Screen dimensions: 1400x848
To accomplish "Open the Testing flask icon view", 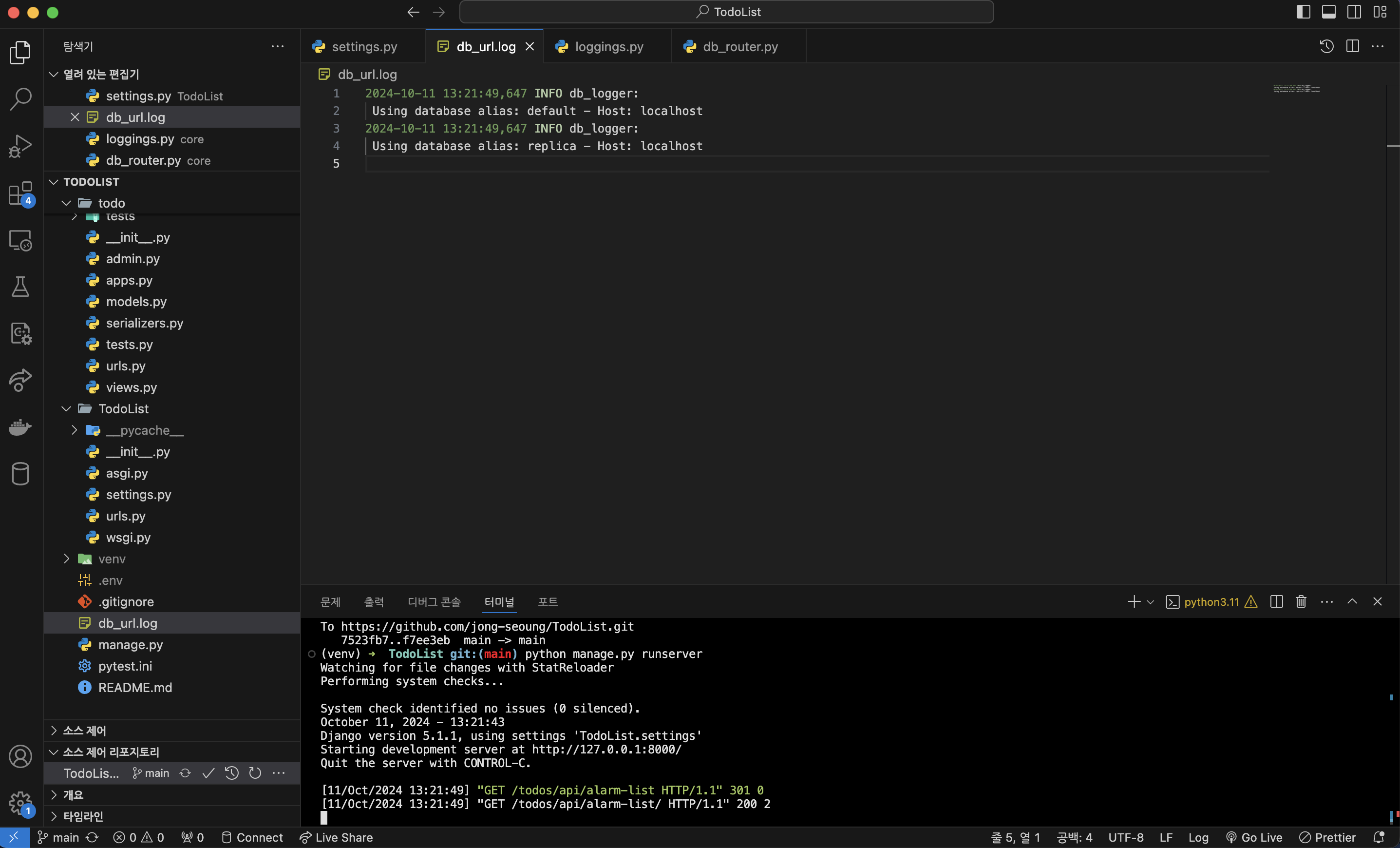I will point(20,287).
